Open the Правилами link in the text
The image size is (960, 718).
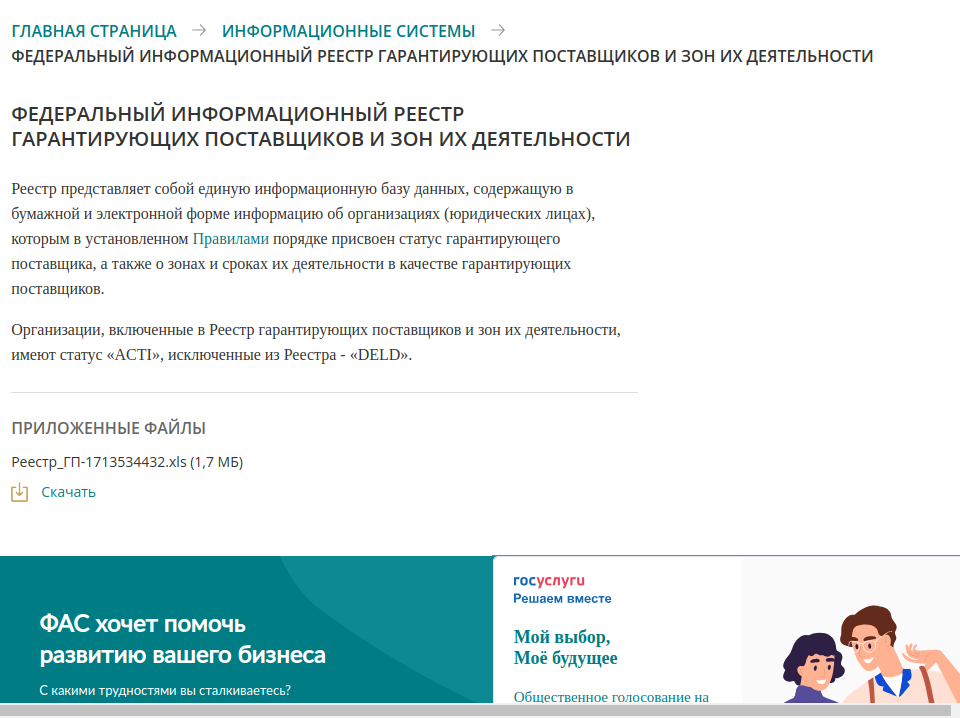point(231,239)
